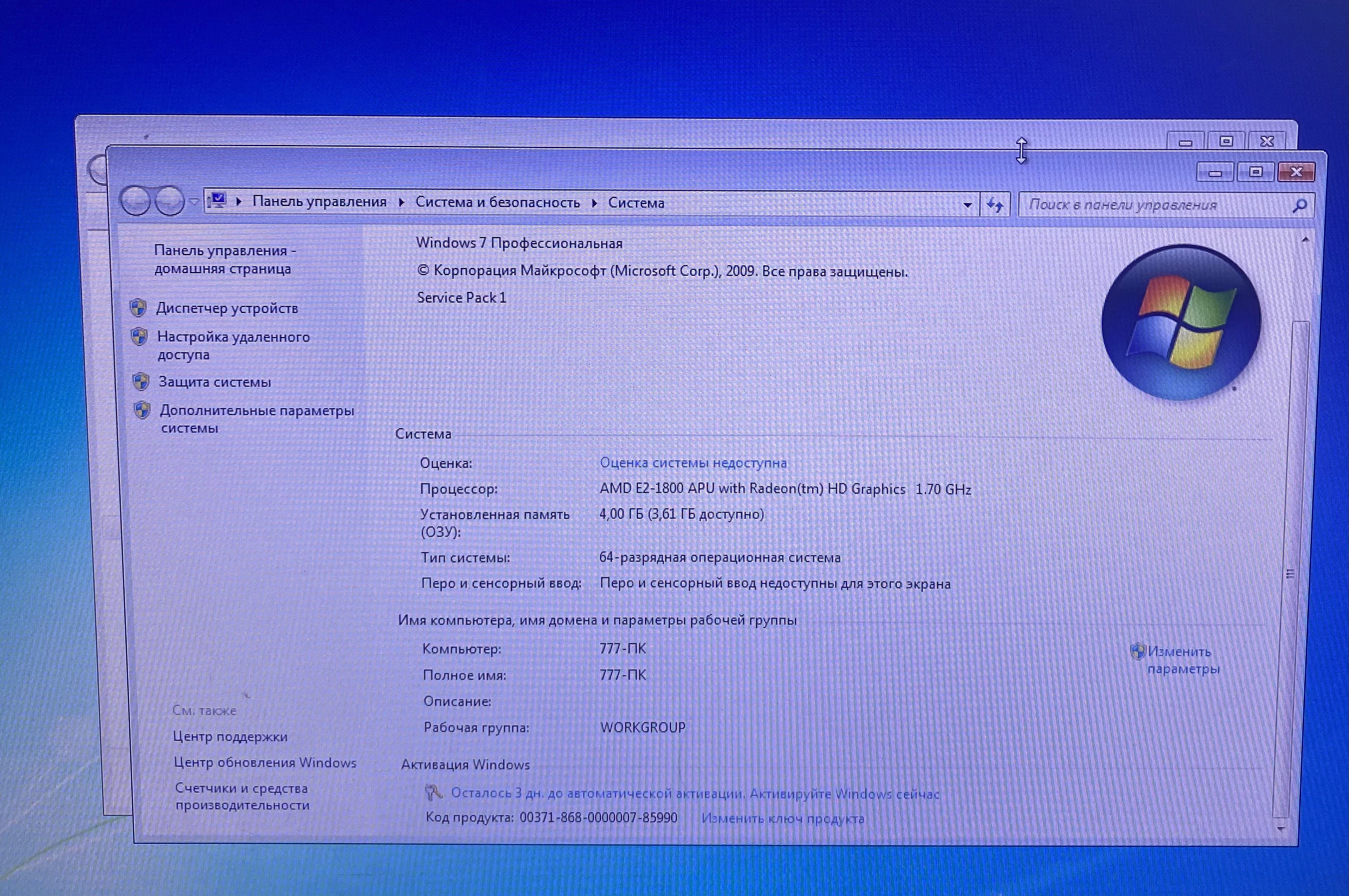The image size is (1349, 896).
Task: Click the Back navigation arrow button
Action: pyautogui.click(x=135, y=201)
